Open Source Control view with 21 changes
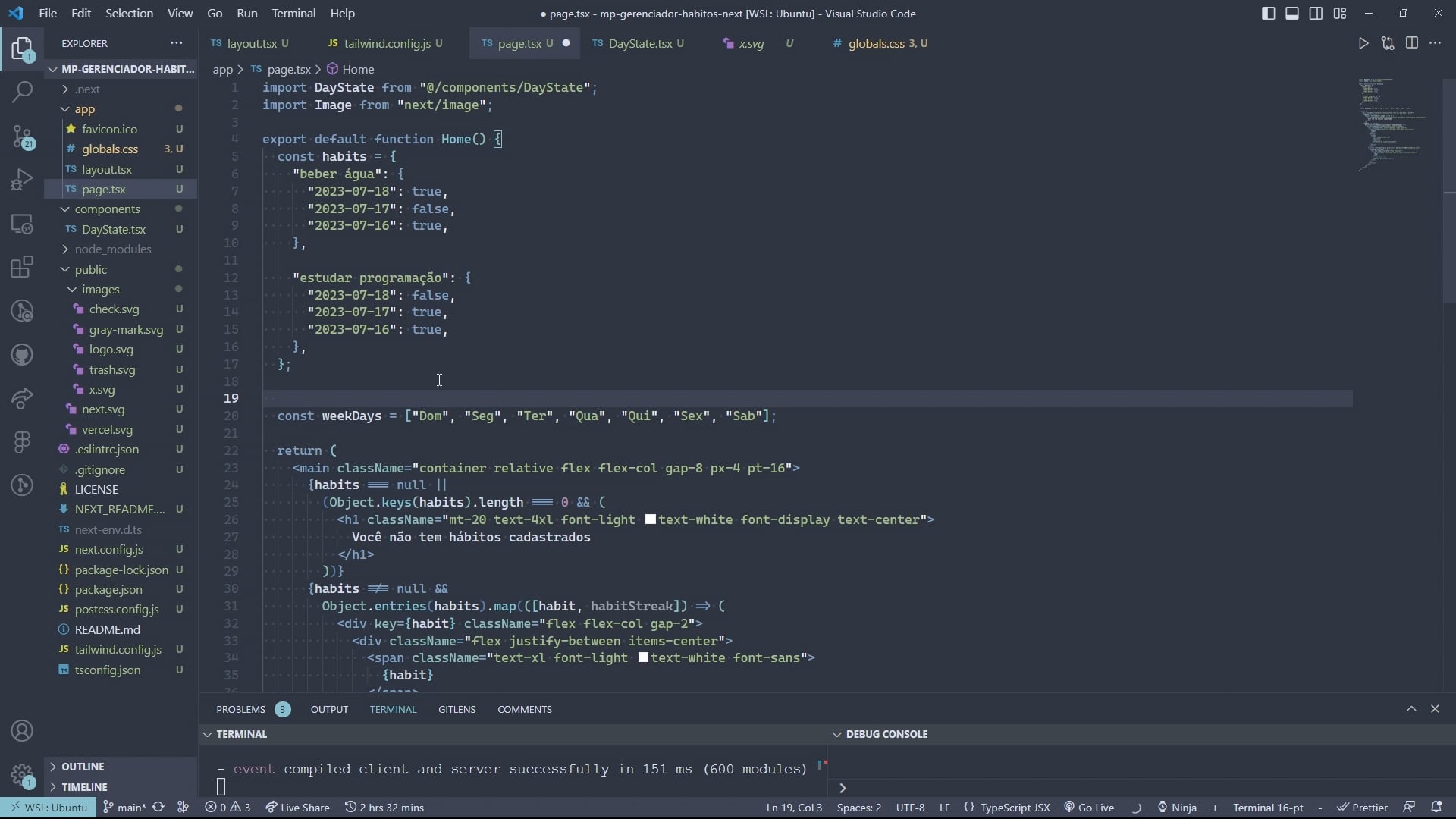This screenshot has height=819, width=1456. pos(22,136)
